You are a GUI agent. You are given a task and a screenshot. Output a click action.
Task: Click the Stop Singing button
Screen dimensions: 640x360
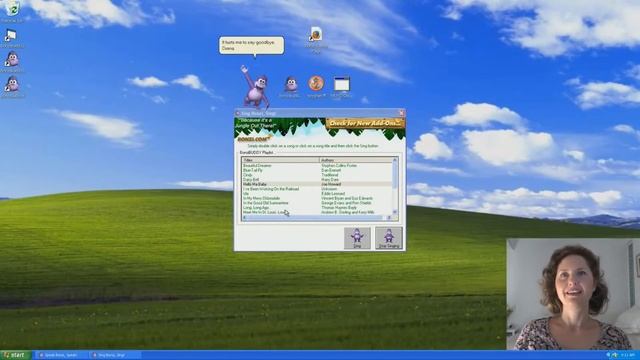point(389,238)
